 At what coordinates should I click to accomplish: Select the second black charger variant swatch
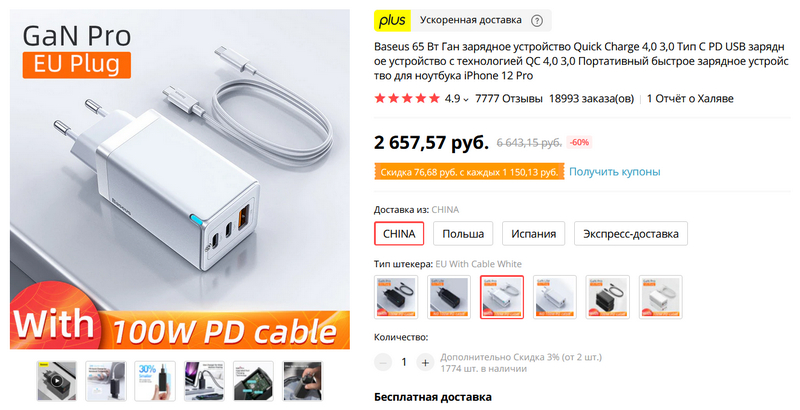pos(449,297)
